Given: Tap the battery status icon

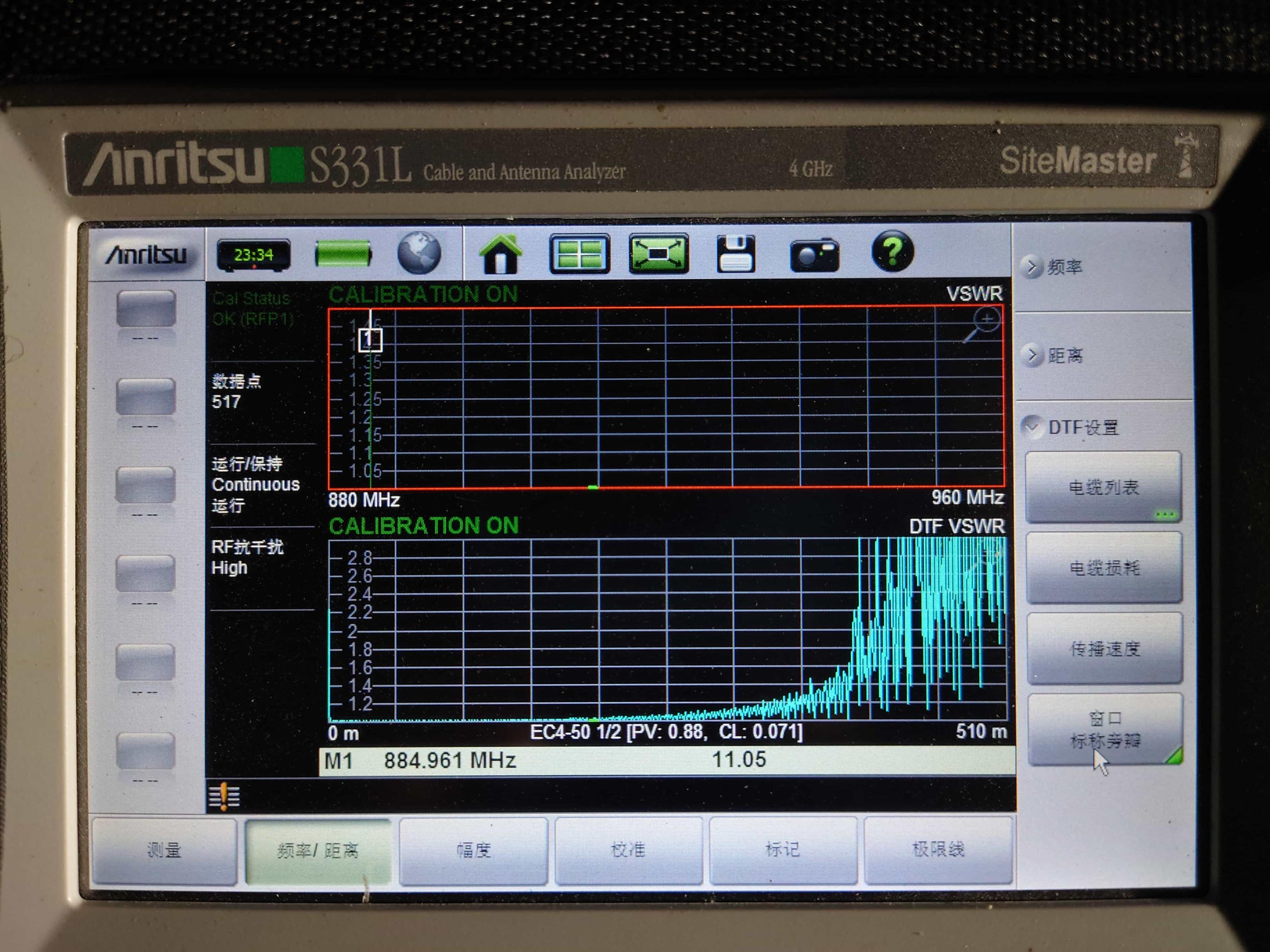Looking at the screenshot, I should point(343,254).
